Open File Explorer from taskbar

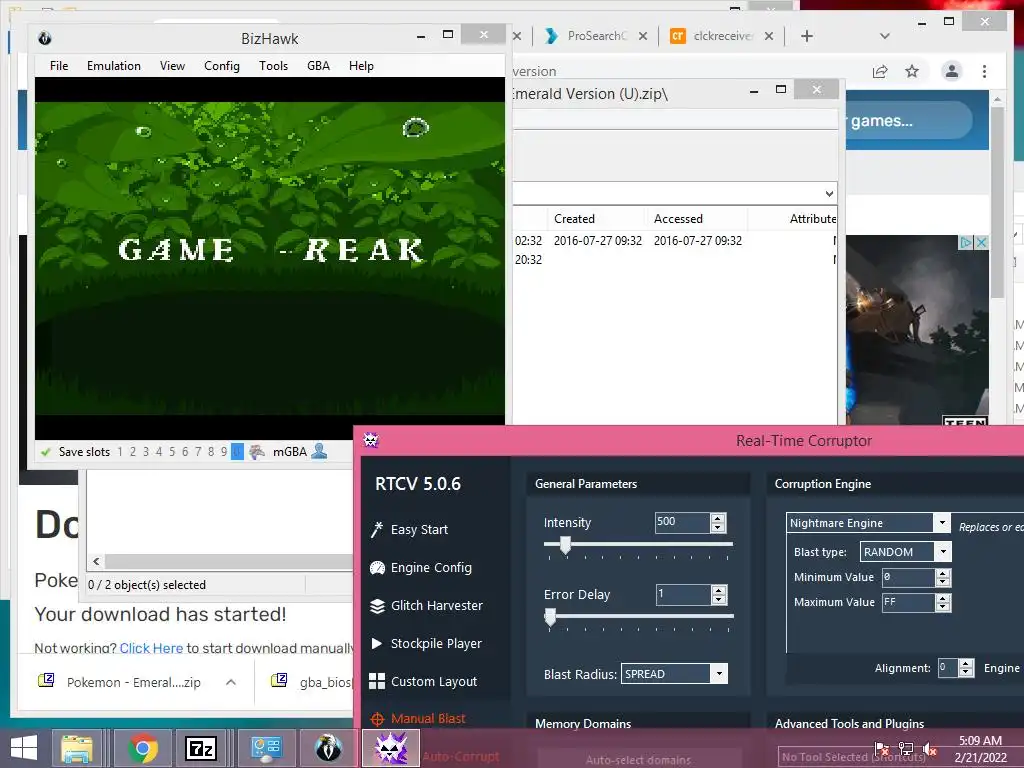tap(77, 748)
